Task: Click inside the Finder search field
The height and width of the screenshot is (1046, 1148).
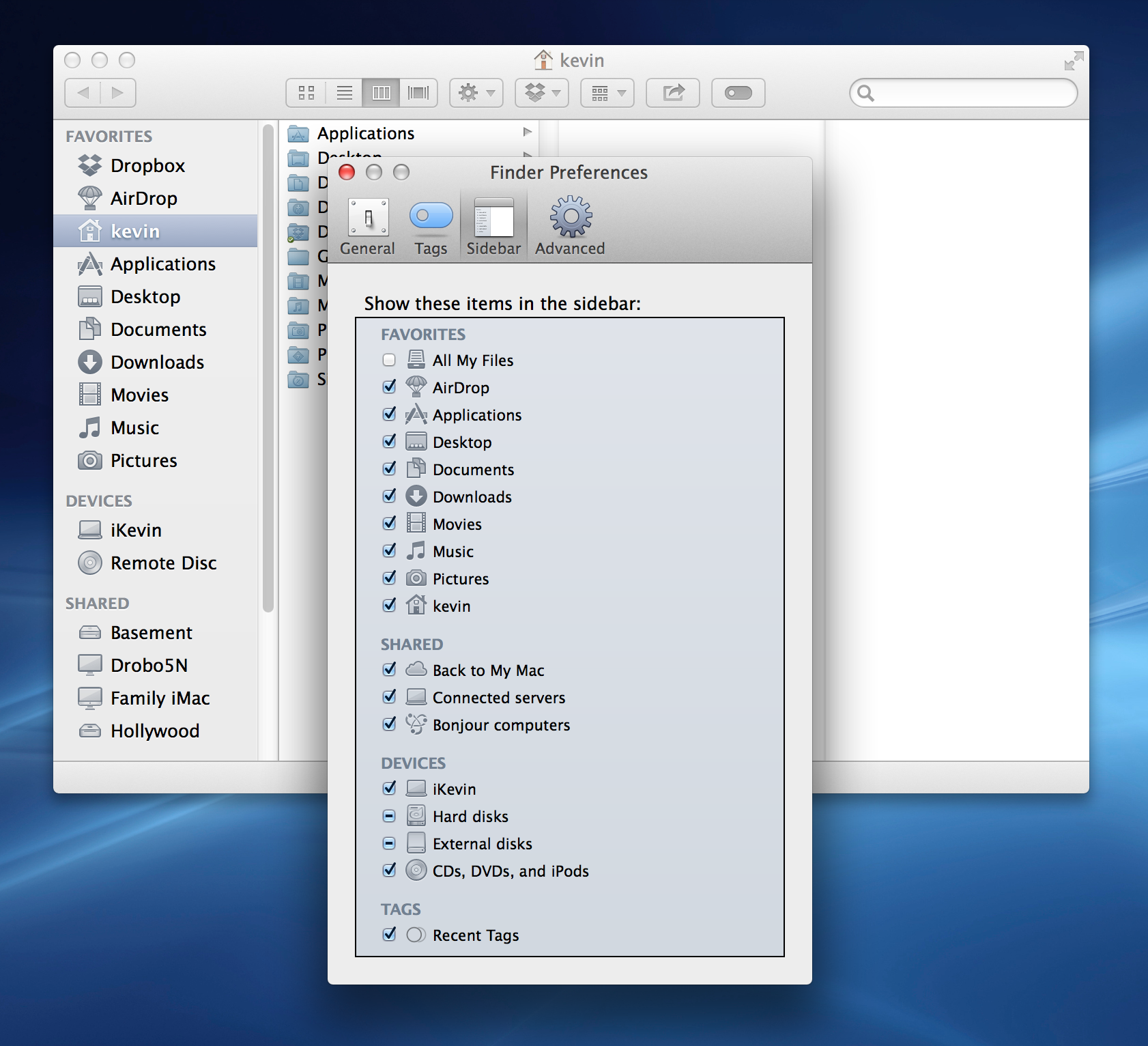Action: [x=962, y=93]
